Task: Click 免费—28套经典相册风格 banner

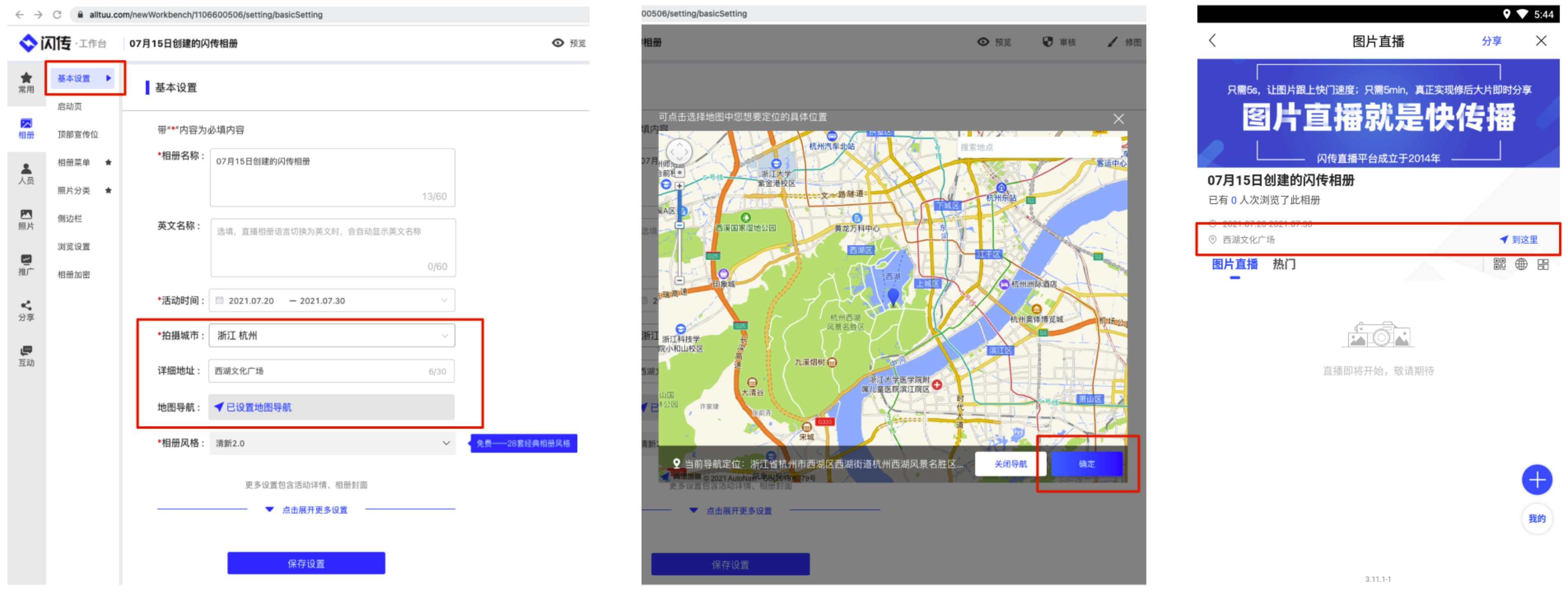Action: 523,444
